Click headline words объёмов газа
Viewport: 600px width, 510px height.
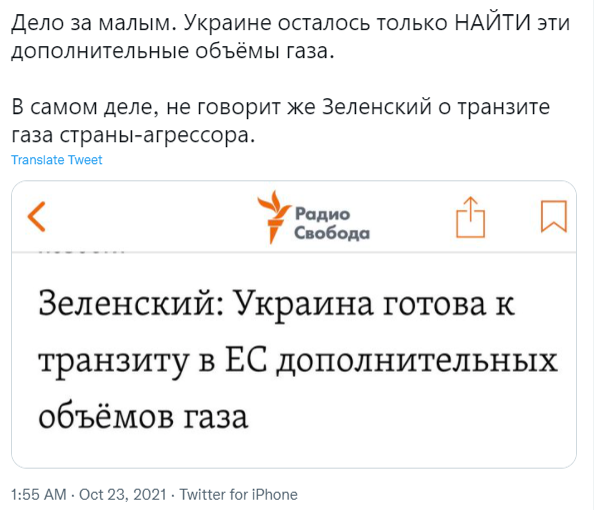[143, 416]
